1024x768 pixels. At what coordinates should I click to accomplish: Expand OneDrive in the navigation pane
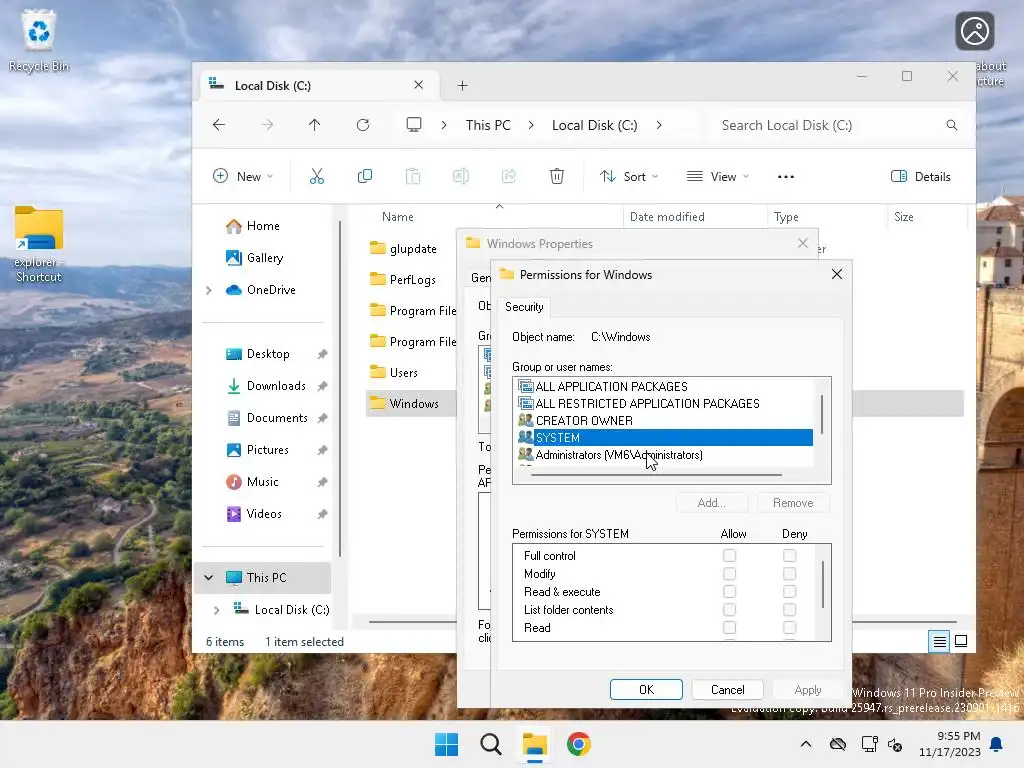click(209, 290)
